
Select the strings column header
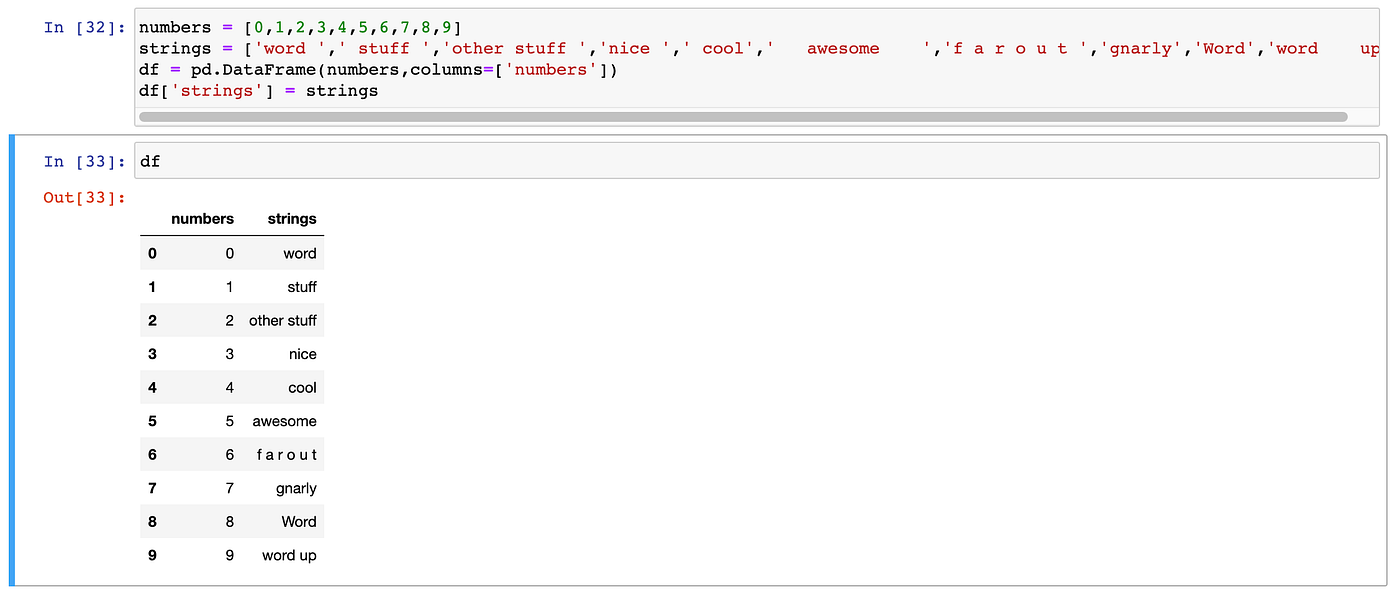click(x=291, y=219)
